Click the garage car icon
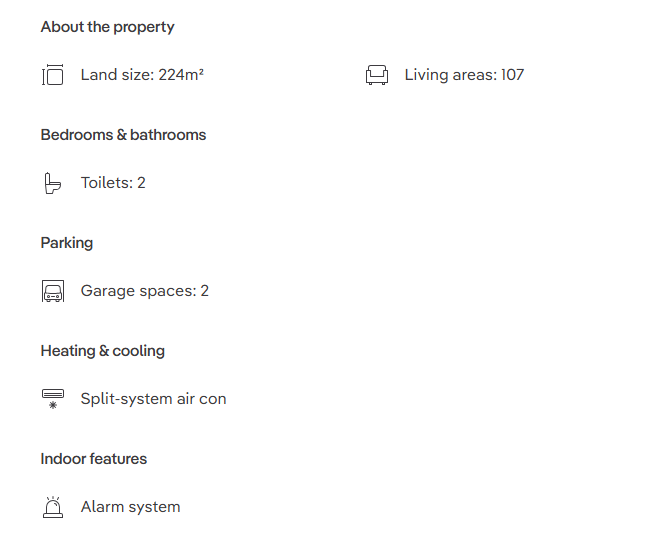648x541 pixels. [53, 291]
